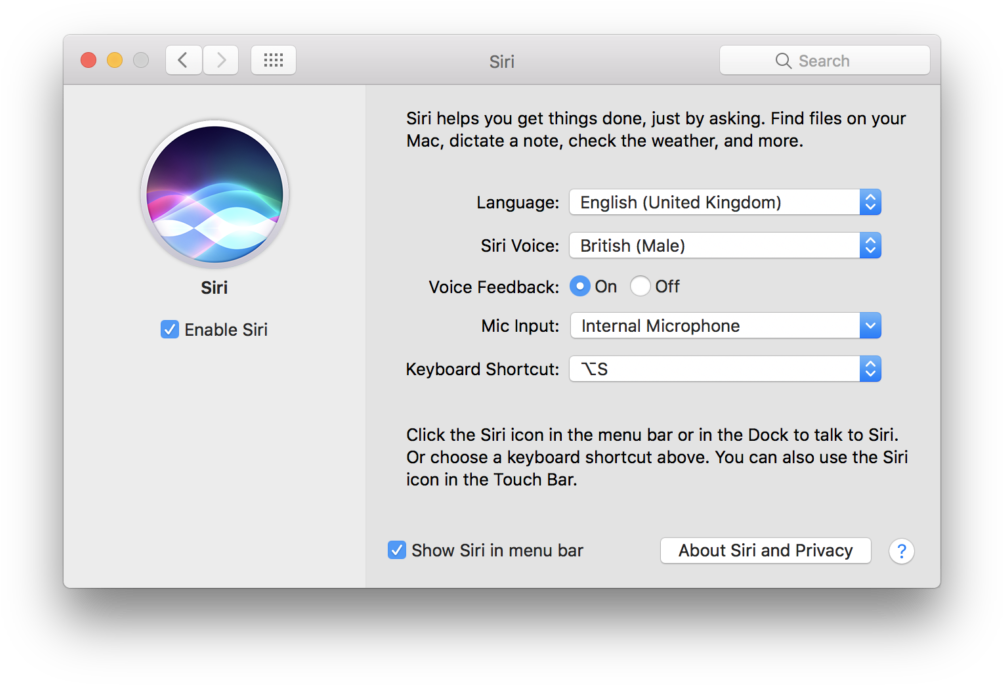Click About Siri and Privacy button
This screenshot has width=1003, height=685.
pyautogui.click(x=766, y=551)
